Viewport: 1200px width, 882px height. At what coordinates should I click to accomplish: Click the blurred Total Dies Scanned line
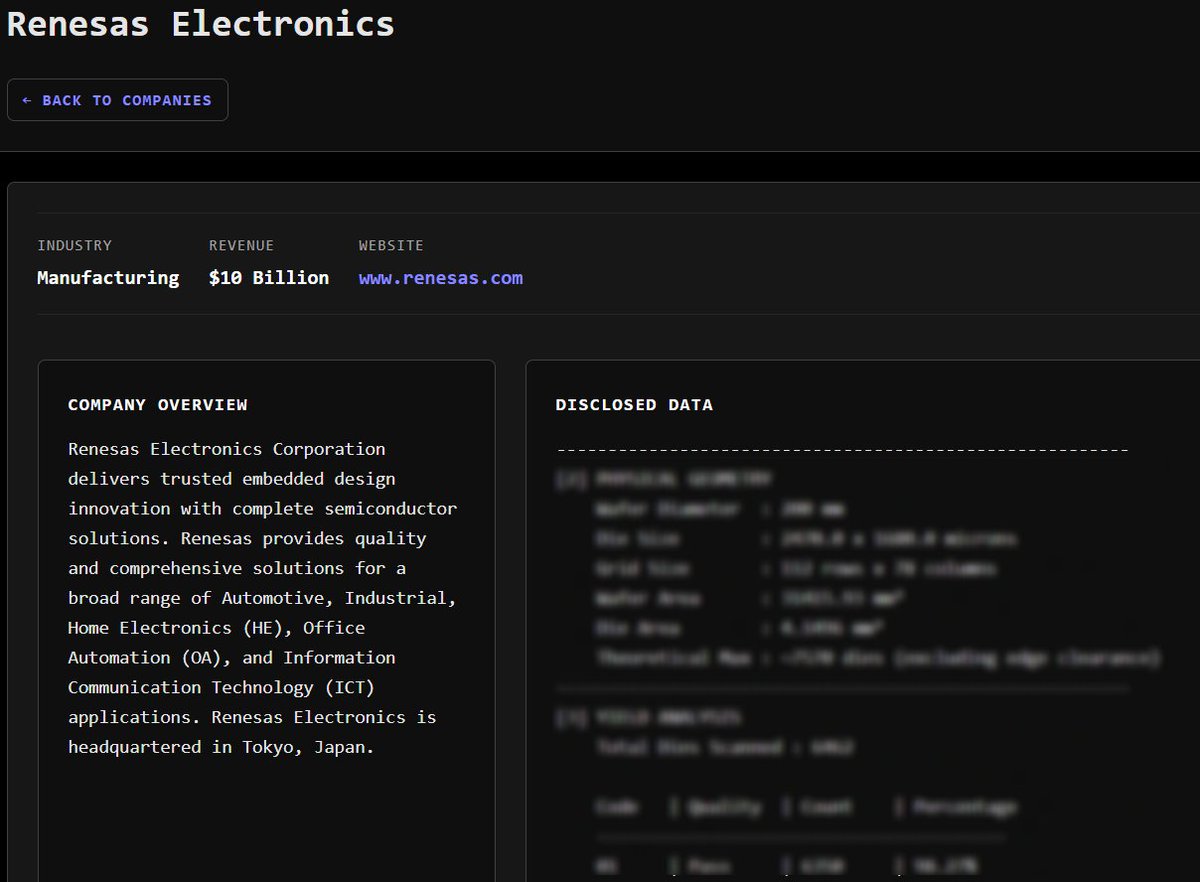pos(724,747)
